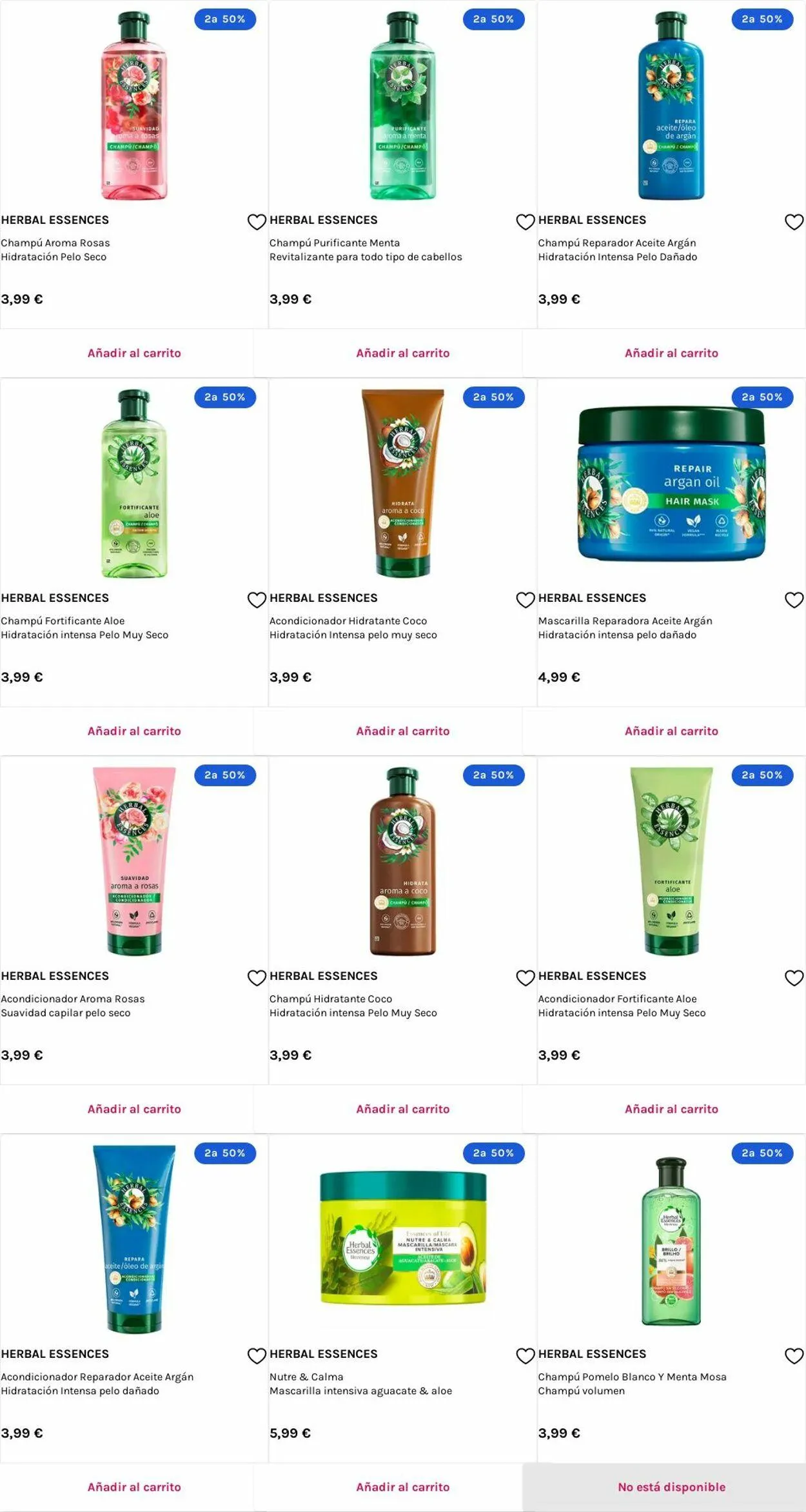Open the argan oil hair mask image
806x1512 pixels.
pyautogui.click(x=671, y=482)
